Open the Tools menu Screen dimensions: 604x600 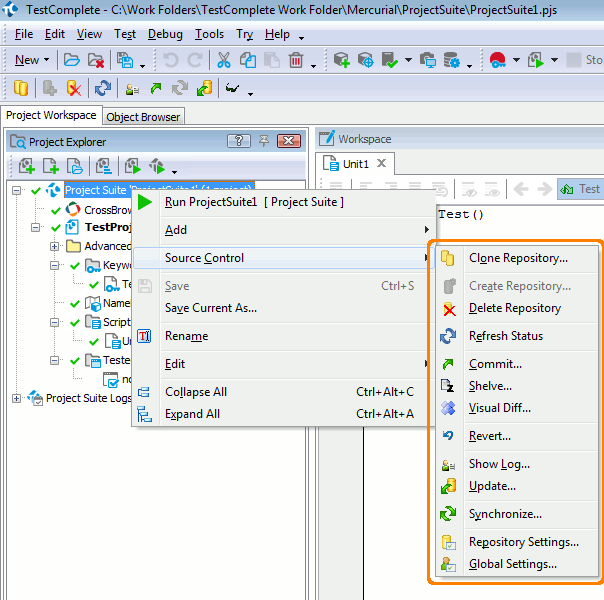coord(209,34)
